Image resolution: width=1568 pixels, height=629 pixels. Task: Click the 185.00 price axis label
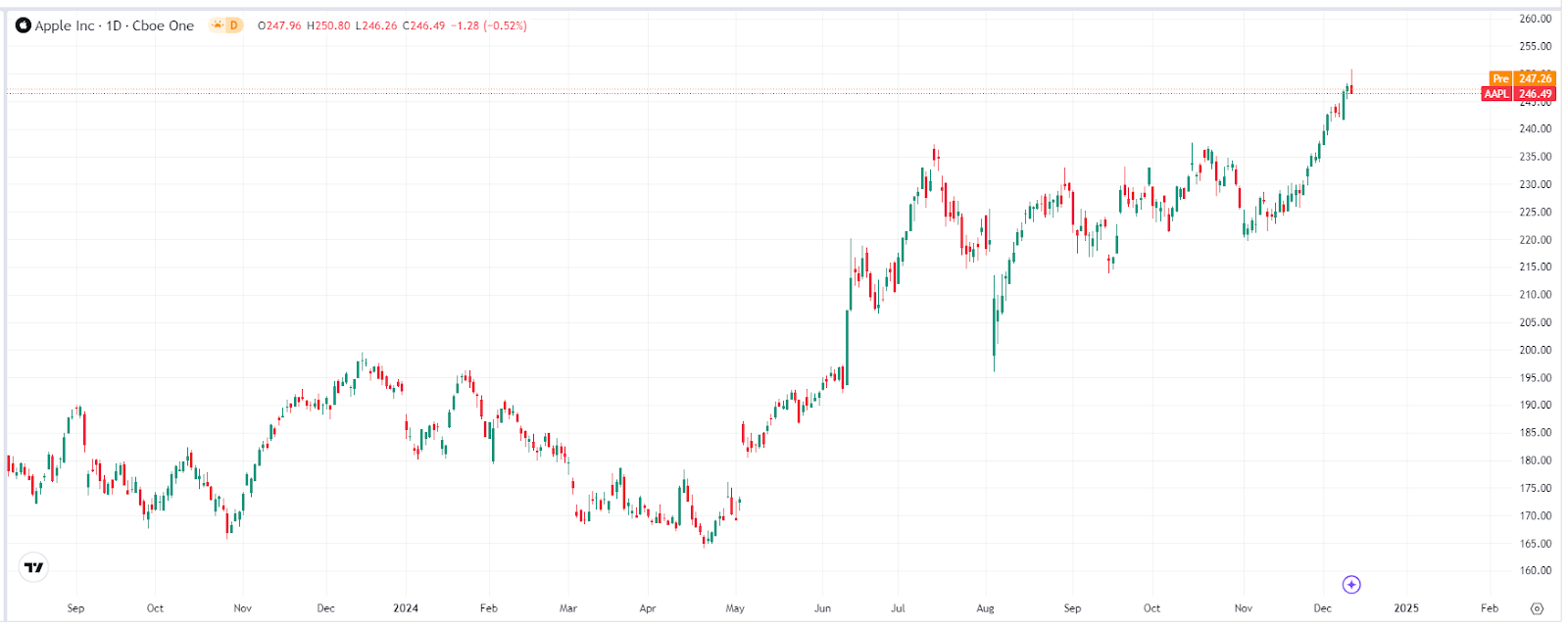click(1535, 432)
